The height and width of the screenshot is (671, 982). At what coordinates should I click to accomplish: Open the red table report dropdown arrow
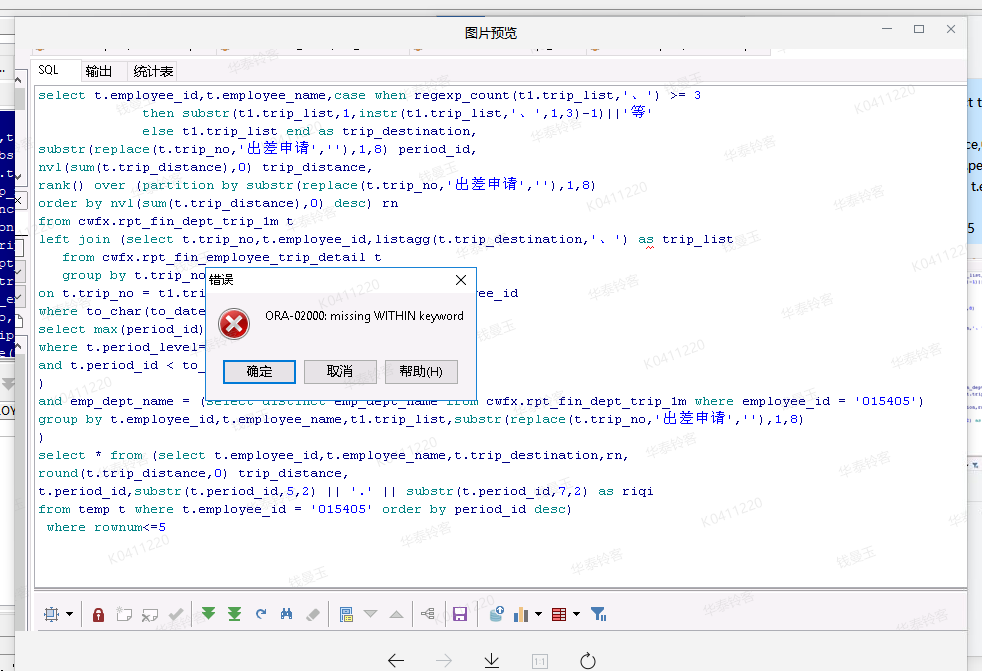[577, 615]
